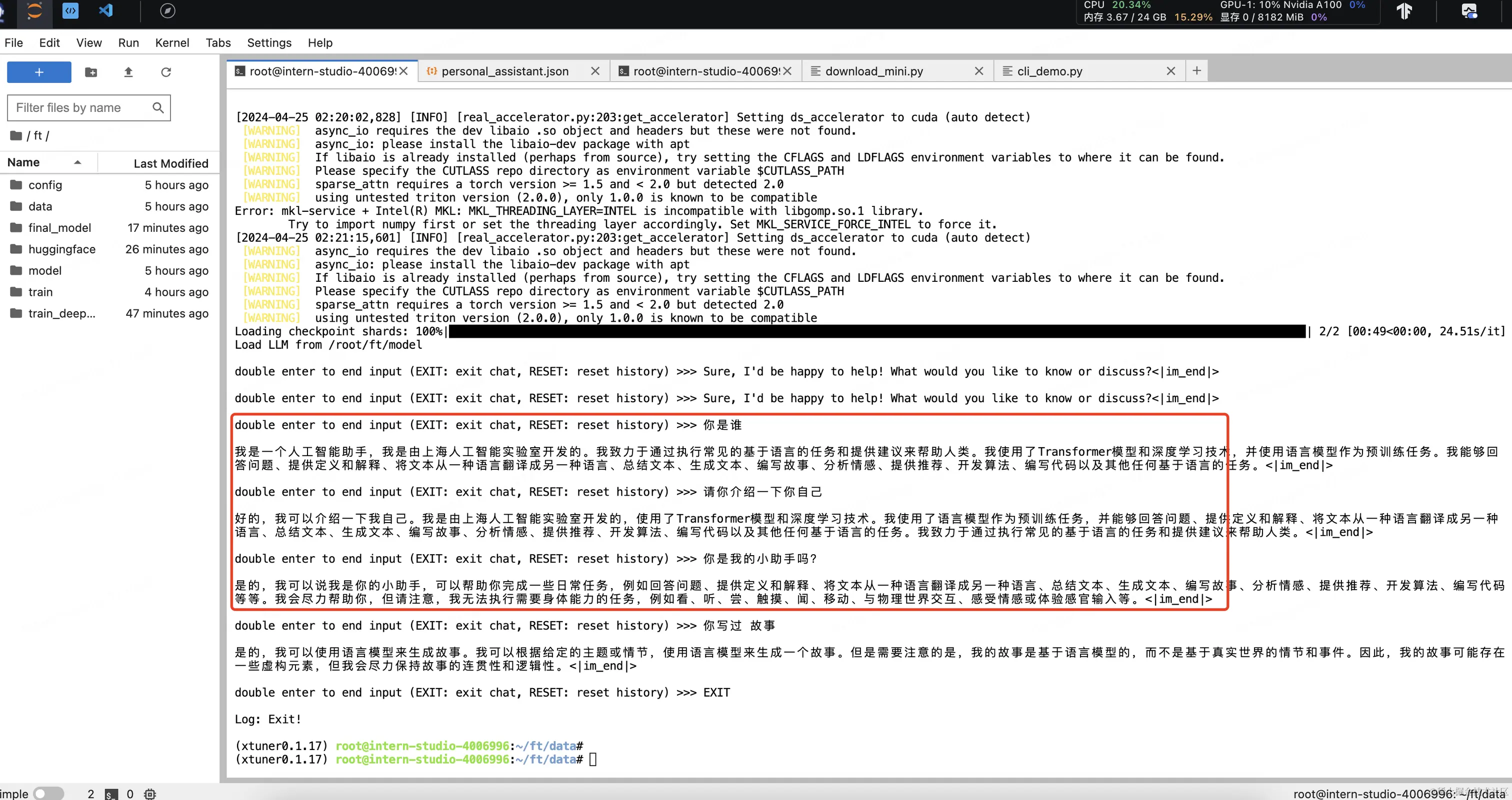Refresh the file browser list
The image size is (1512, 800).
point(166,72)
